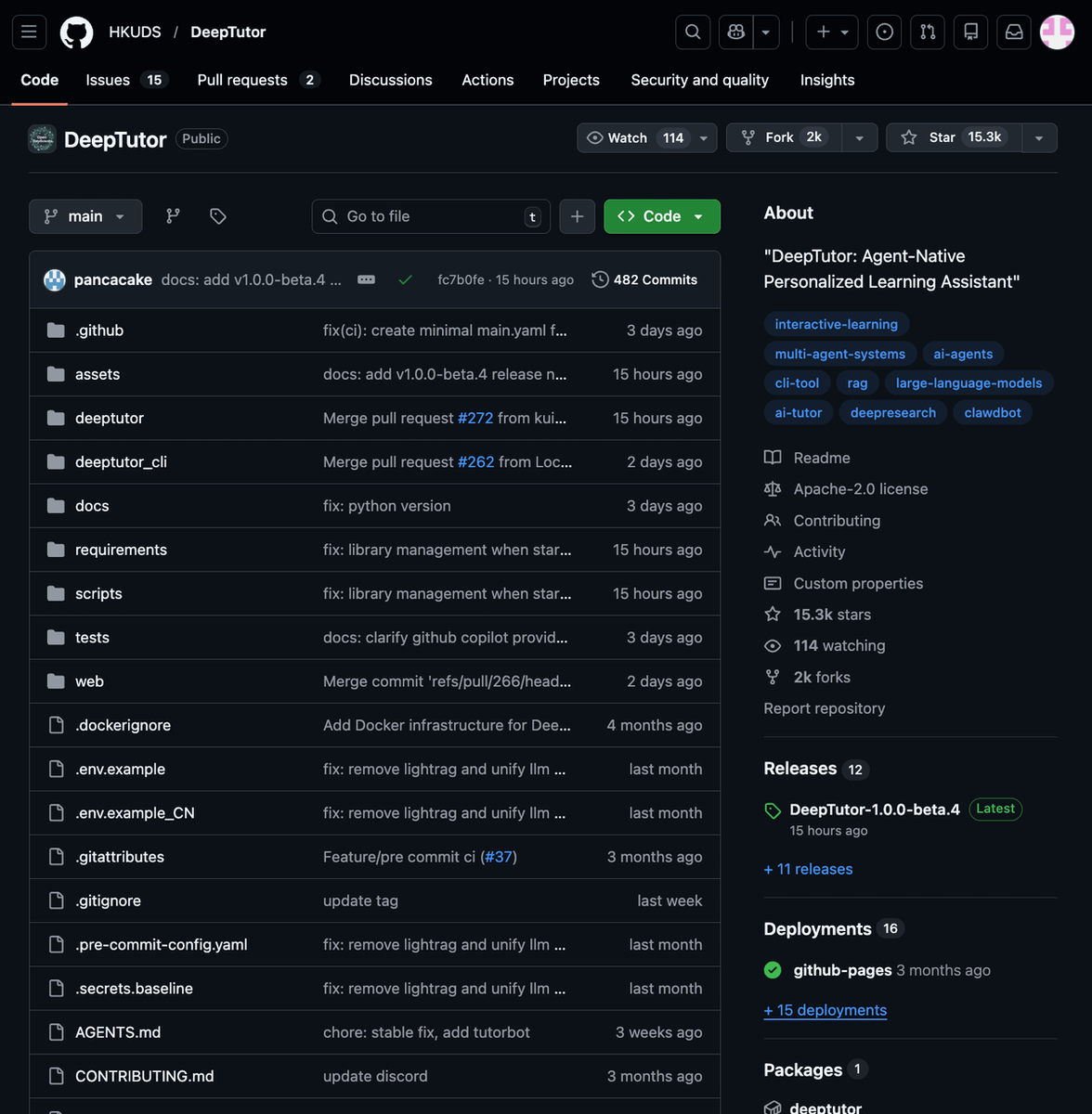This screenshot has width=1092, height=1114.
Task: Star the DeepTutor repository
Action: [954, 137]
